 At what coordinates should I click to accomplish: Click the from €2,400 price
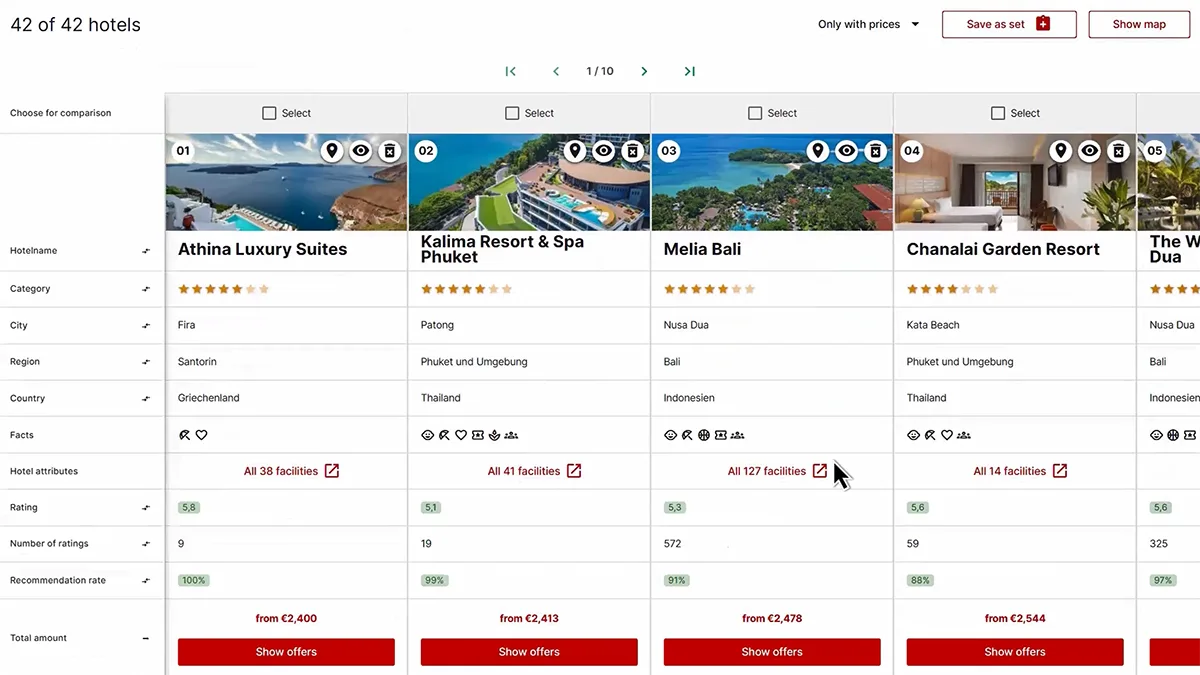coord(286,619)
